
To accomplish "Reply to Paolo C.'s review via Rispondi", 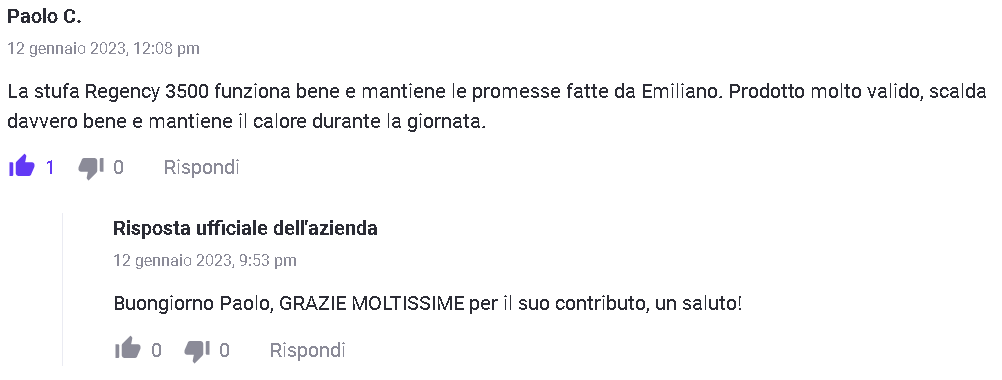I will [201, 167].
